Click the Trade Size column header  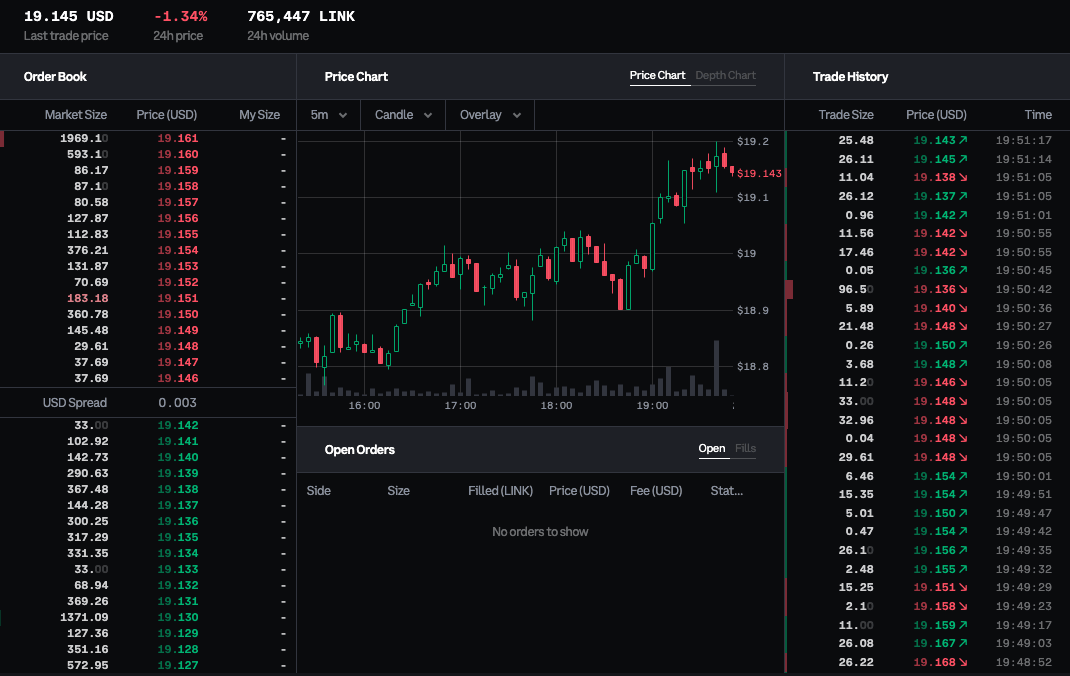[x=845, y=115]
